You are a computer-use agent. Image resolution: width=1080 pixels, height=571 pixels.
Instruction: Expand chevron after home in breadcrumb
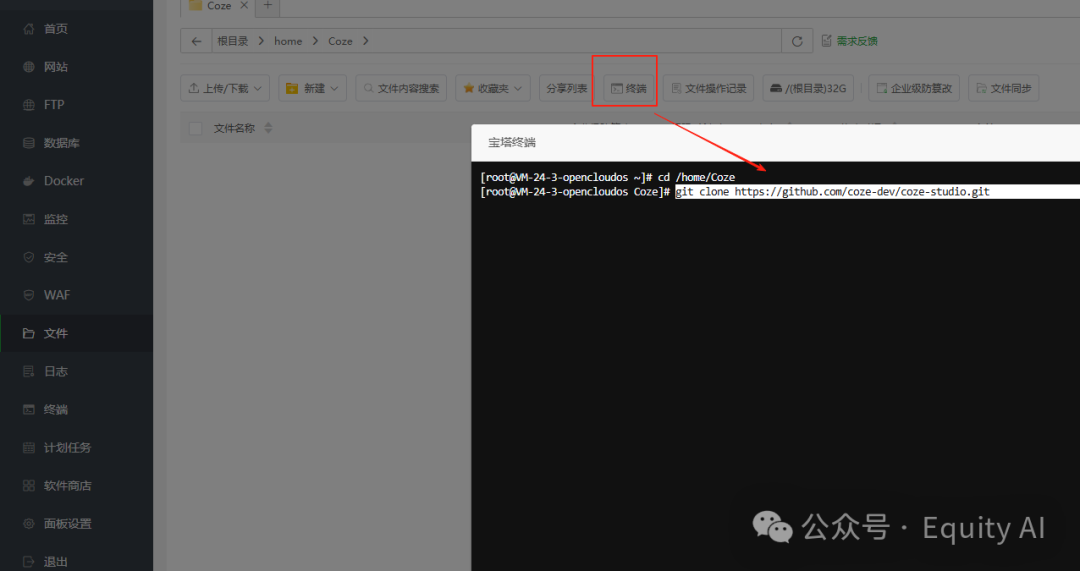point(315,41)
